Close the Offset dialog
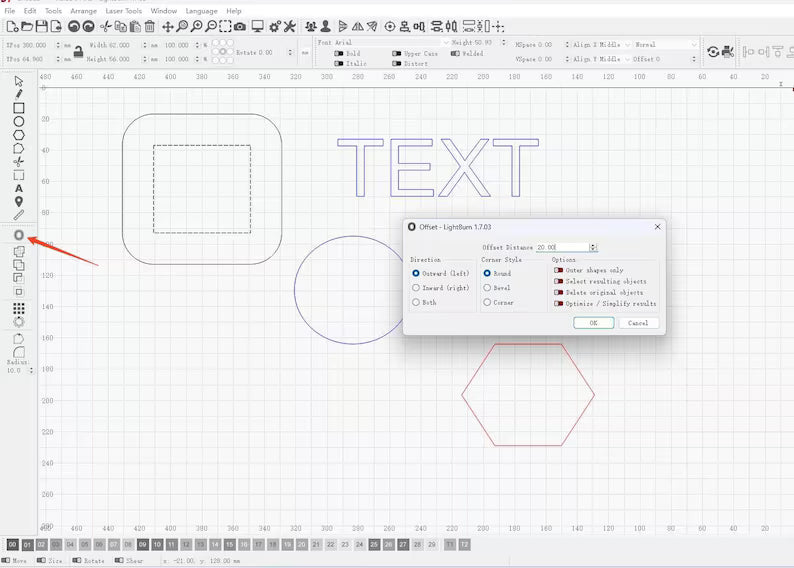Screen dimensions: 794x568 [x=657, y=227]
